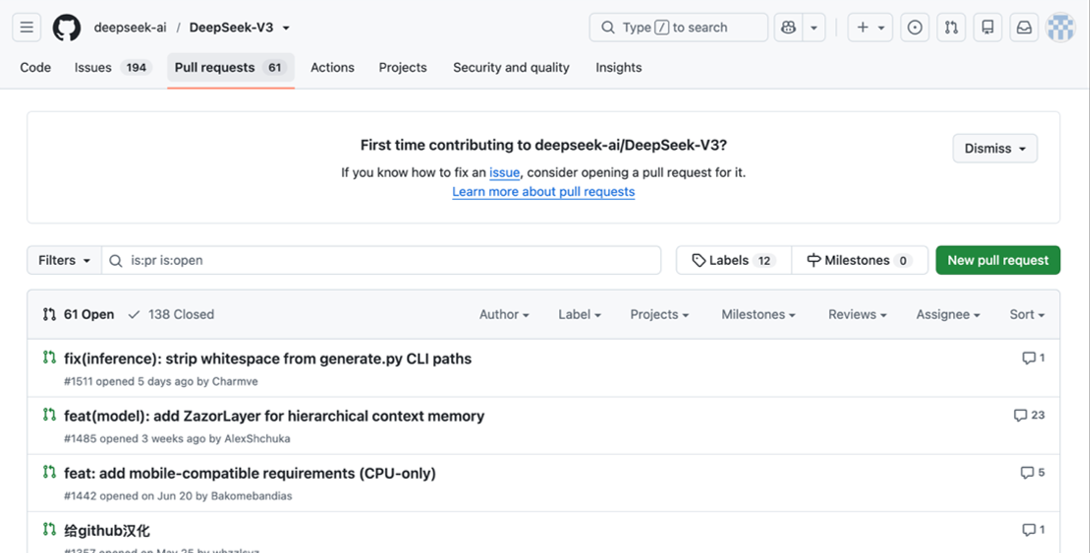This screenshot has height=553, width=1090.
Task: Open the Actions tab
Action: point(332,67)
